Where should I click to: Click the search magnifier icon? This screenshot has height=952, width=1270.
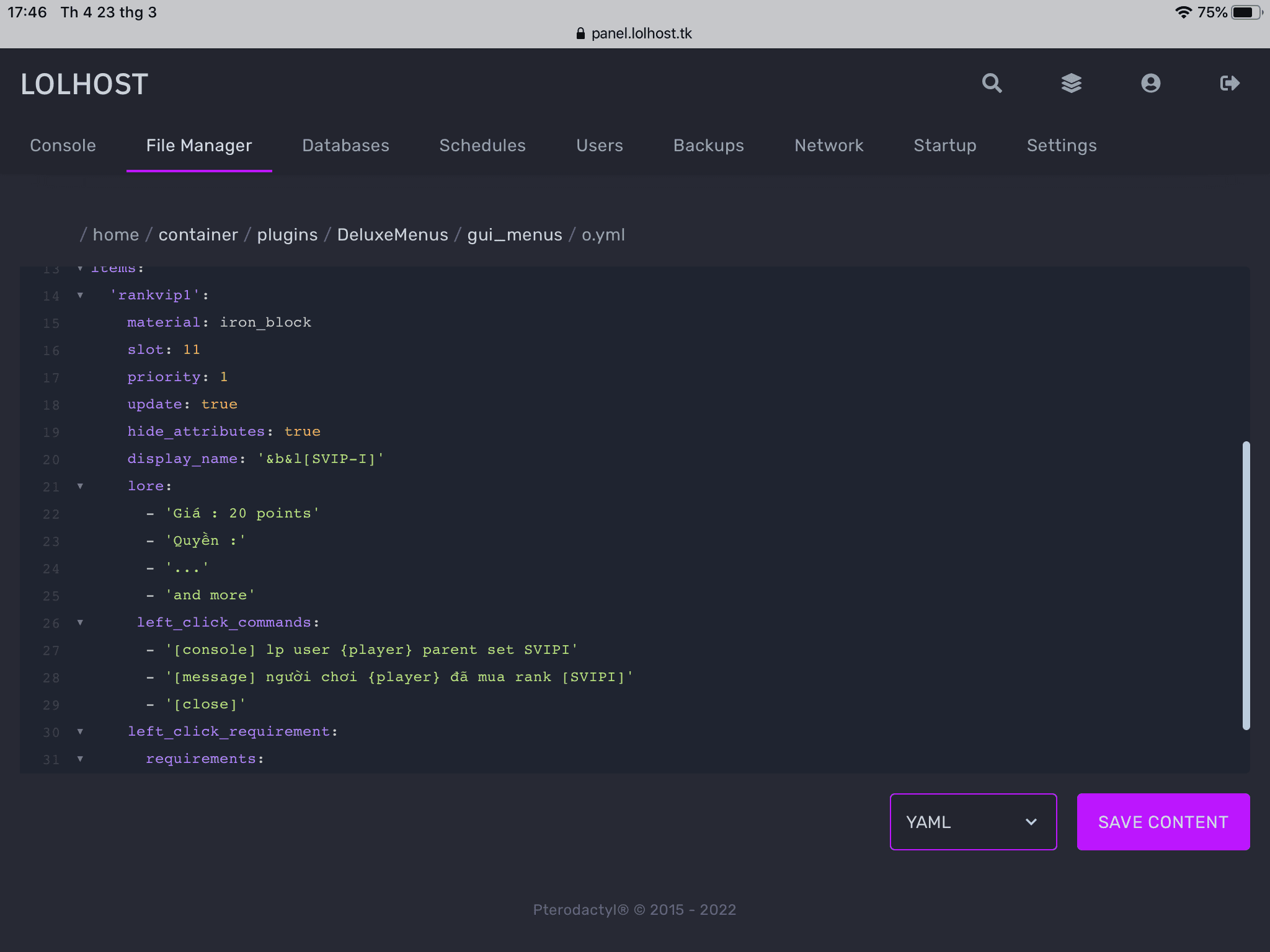pyautogui.click(x=992, y=83)
